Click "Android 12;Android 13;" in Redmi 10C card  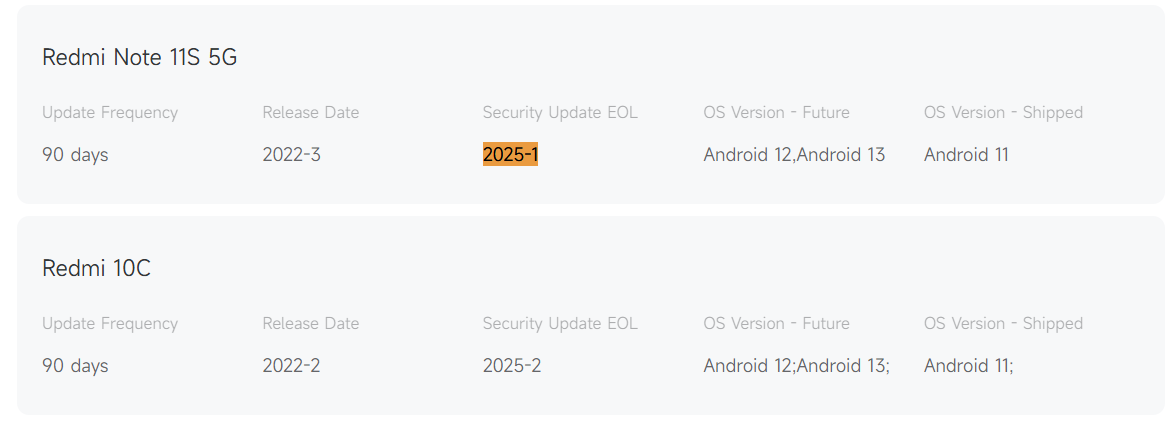[x=796, y=366]
